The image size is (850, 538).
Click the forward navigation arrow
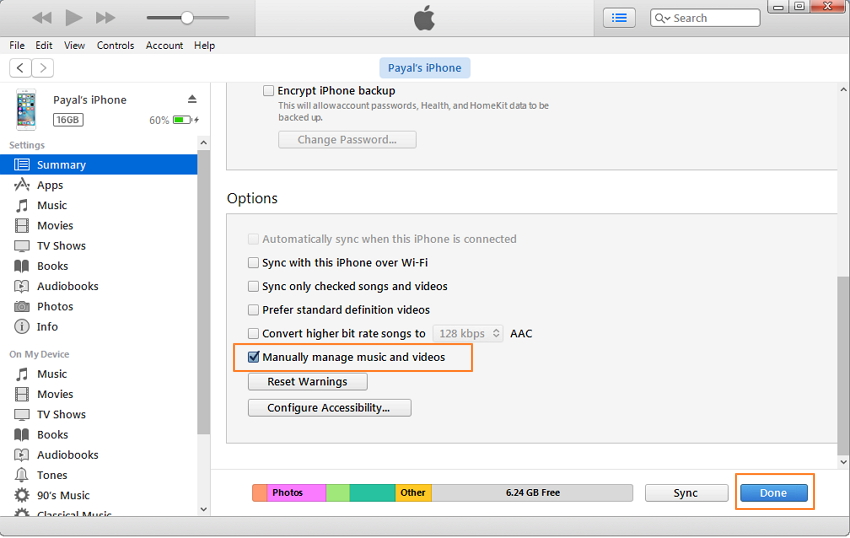pos(43,68)
